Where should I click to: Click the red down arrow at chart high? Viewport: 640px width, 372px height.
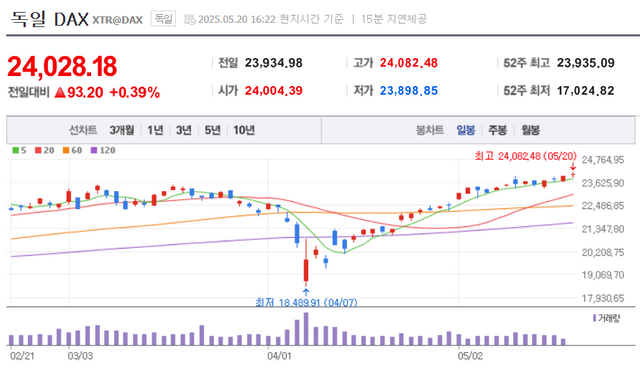click(573, 166)
